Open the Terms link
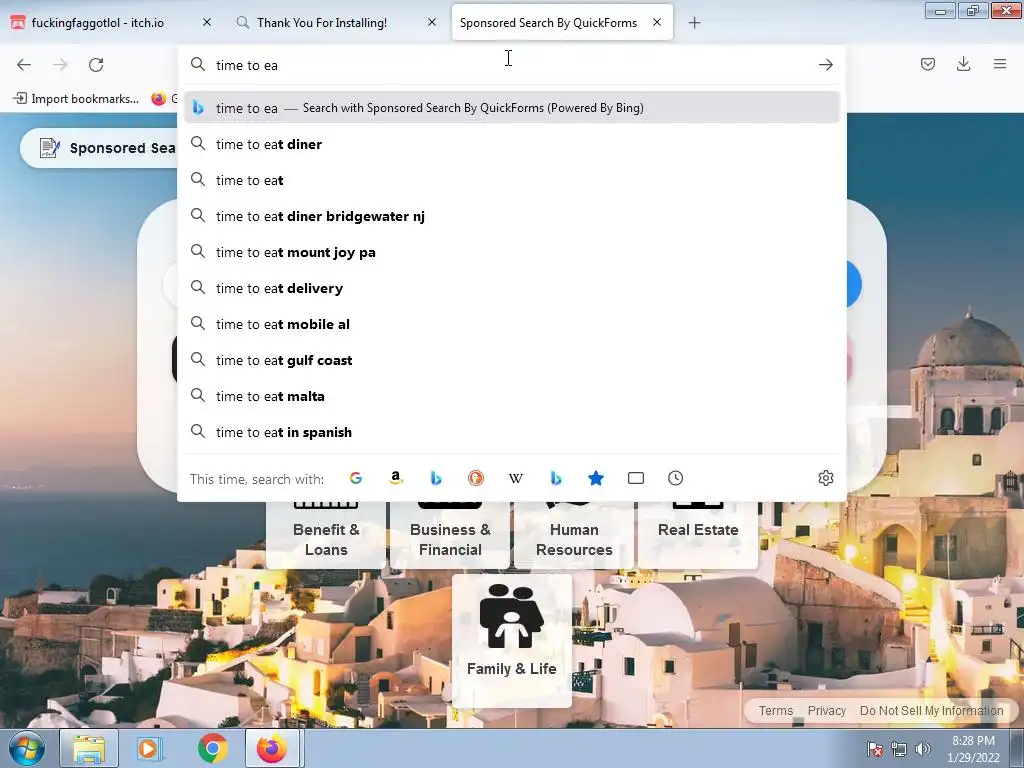 click(776, 711)
